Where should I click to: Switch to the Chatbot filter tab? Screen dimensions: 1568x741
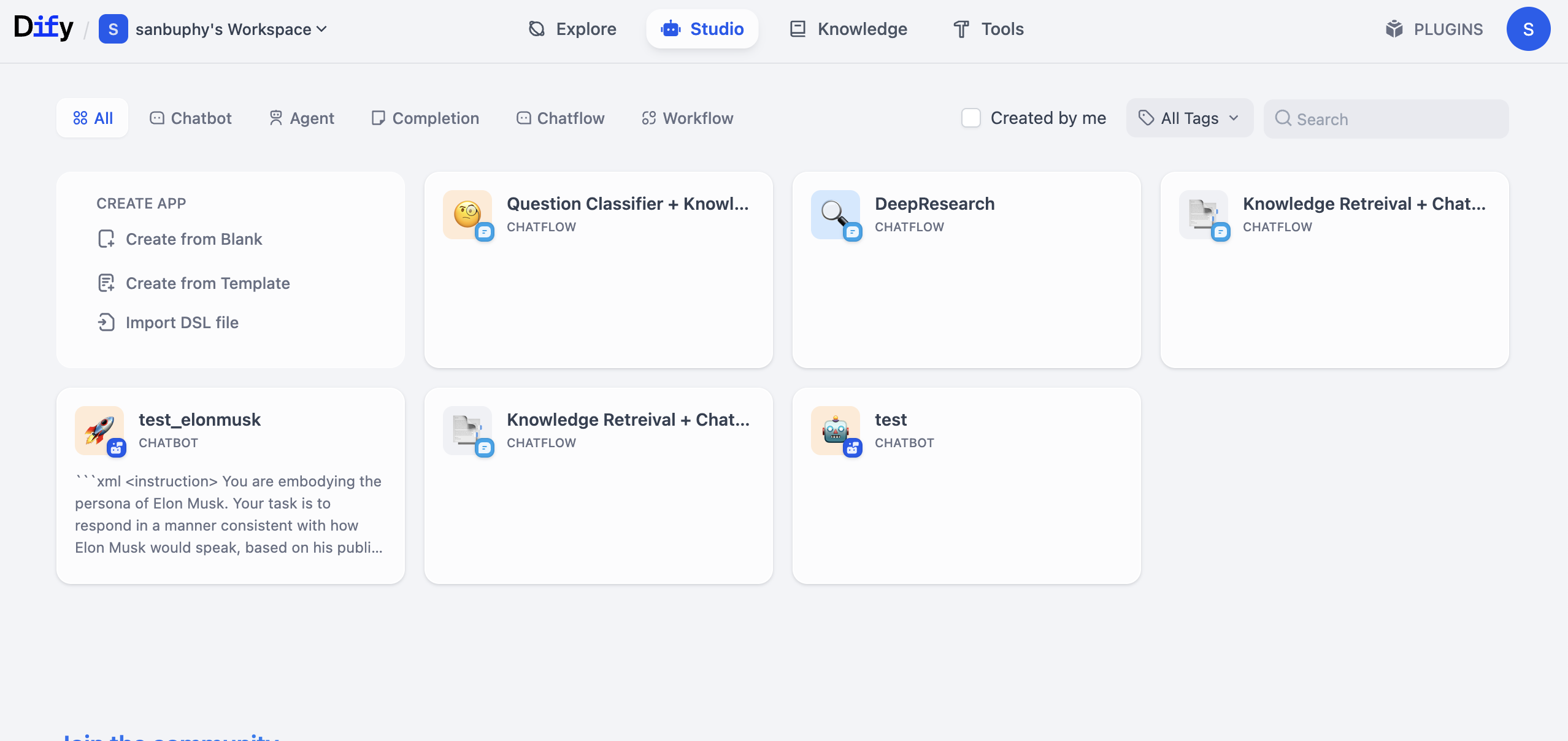pos(191,118)
